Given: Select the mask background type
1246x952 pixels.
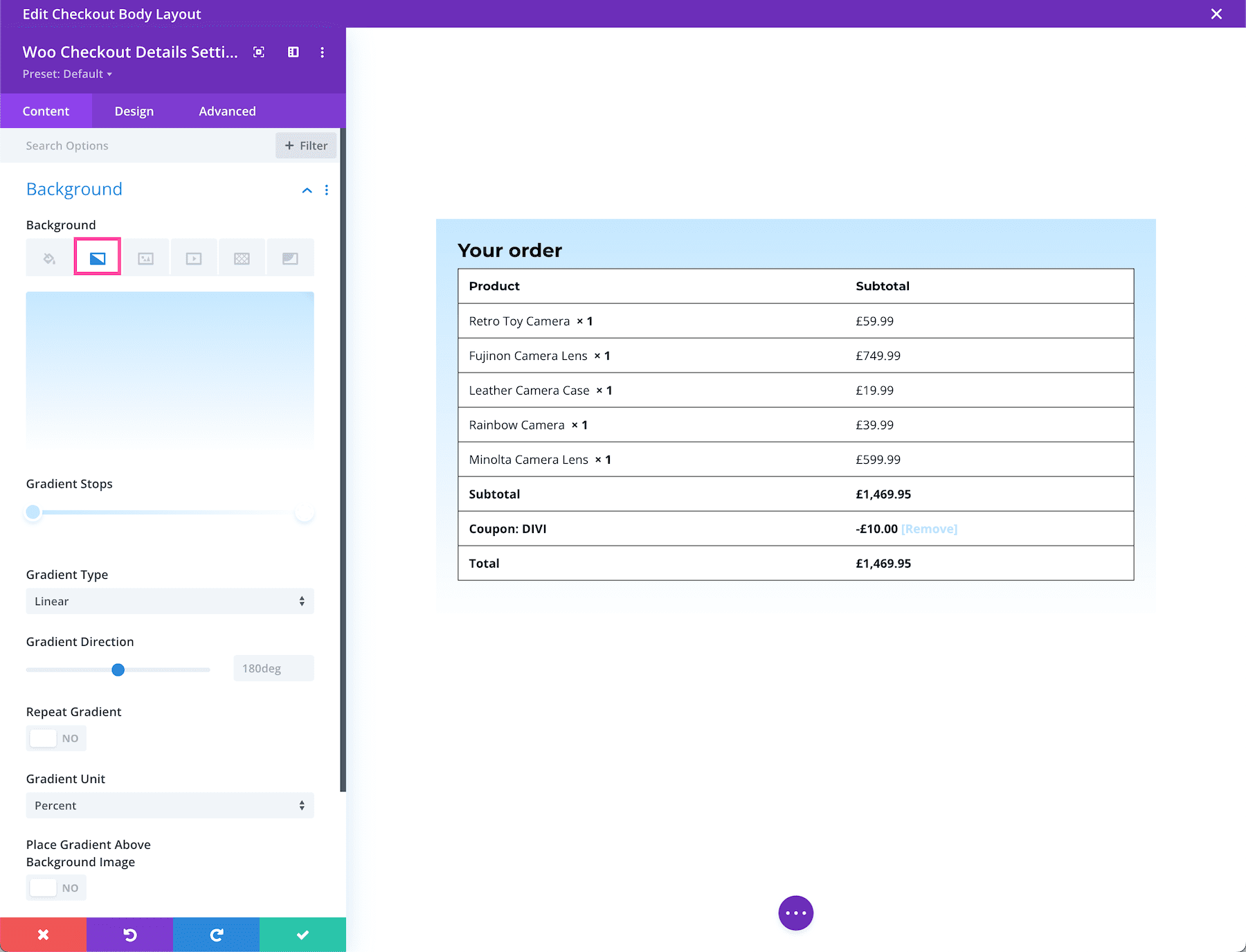Looking at the screenshot, I should coord(290,257).
